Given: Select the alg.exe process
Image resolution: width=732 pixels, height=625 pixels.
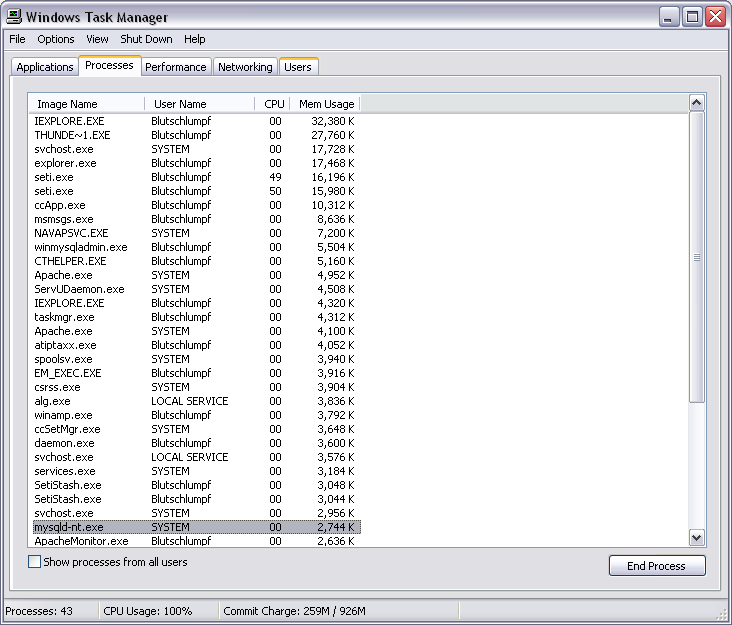Looking at the screenshot, I should coord(196,401).
